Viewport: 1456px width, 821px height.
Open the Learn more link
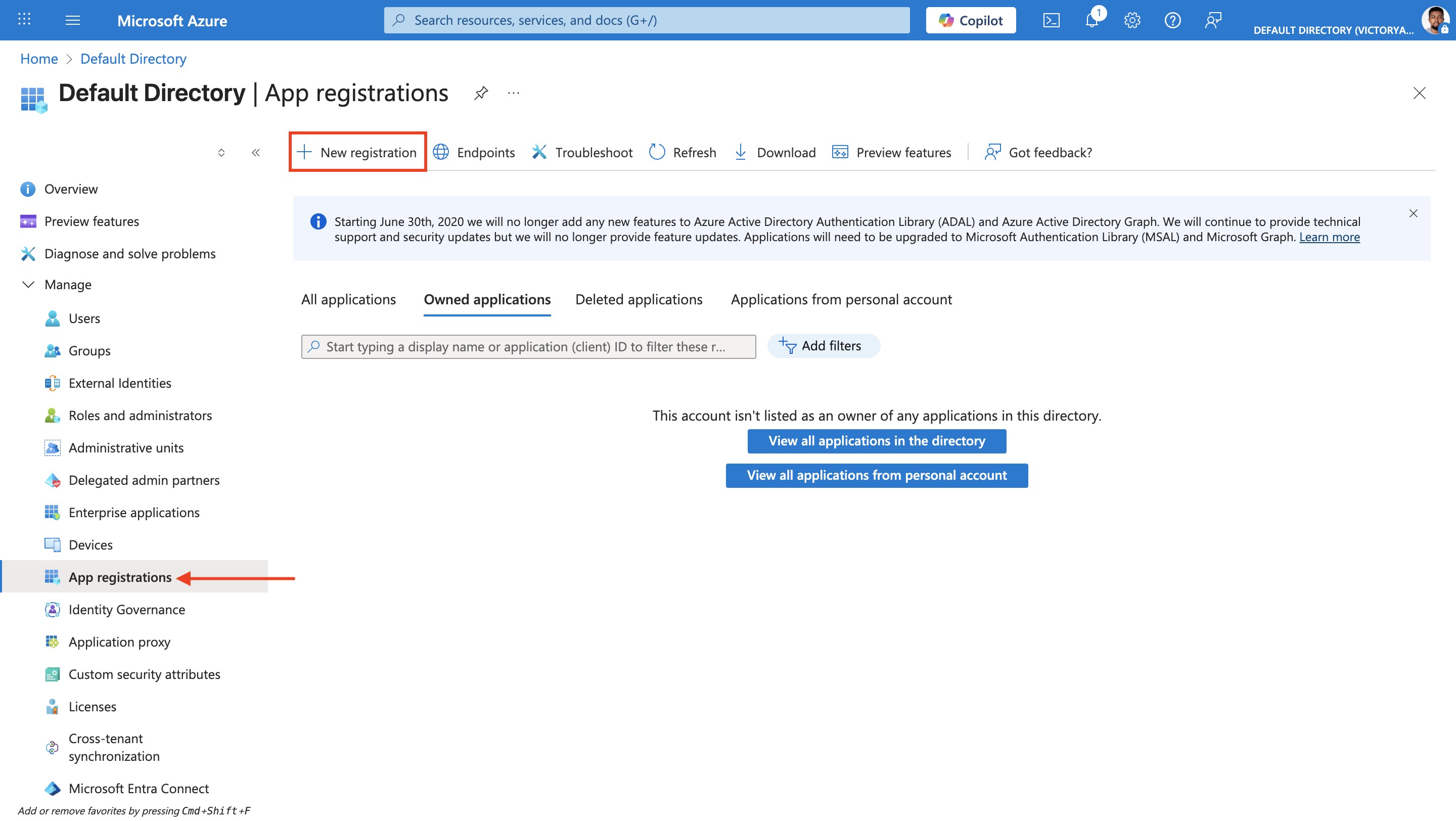(1329, 237)
